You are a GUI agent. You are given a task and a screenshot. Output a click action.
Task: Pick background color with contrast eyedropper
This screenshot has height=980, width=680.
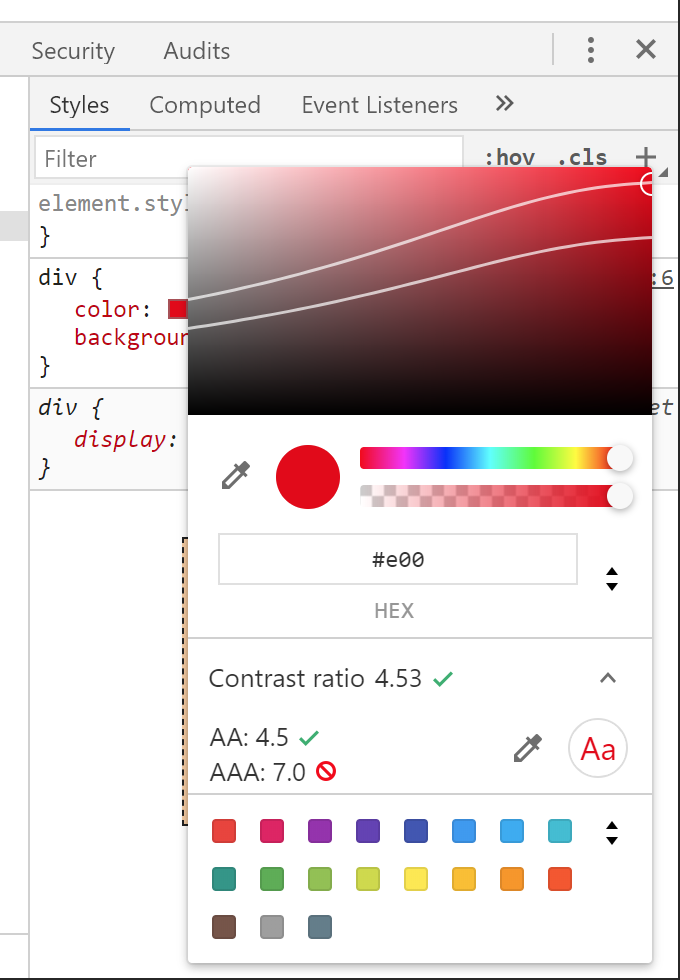(527, 748)
